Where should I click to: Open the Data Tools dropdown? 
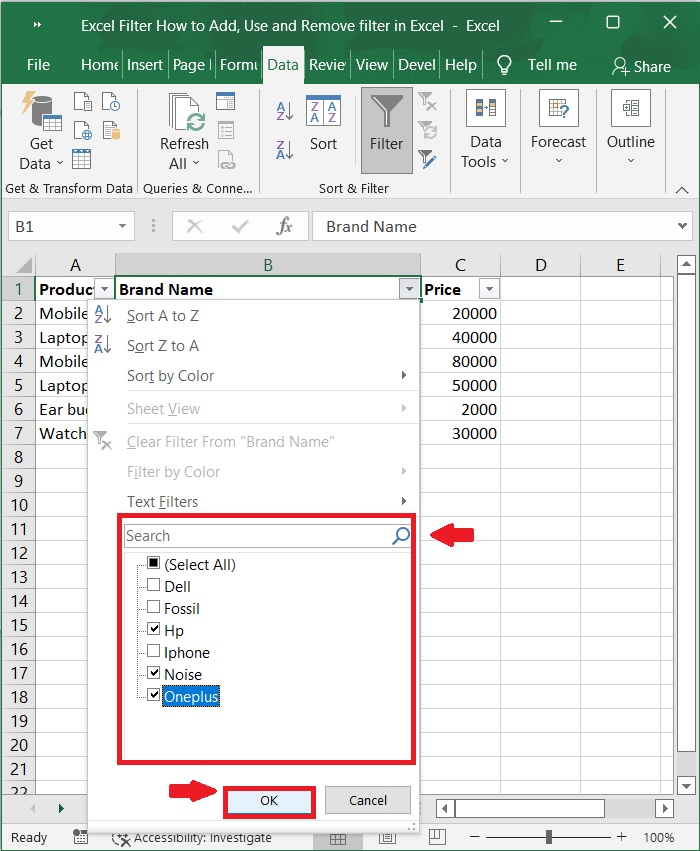point(486,131)
